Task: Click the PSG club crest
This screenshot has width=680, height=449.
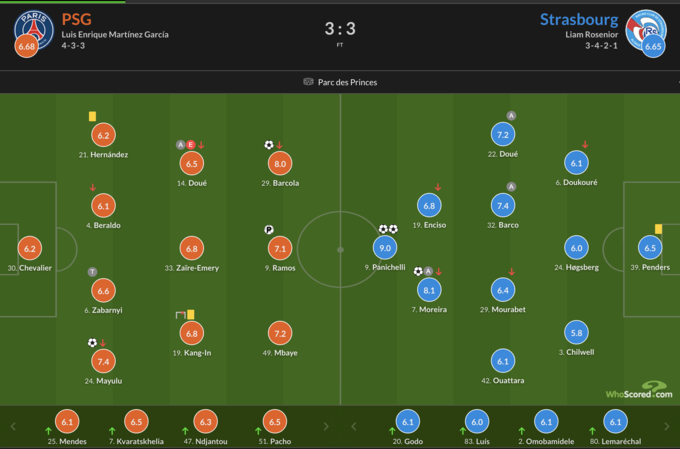Action: 27,27
